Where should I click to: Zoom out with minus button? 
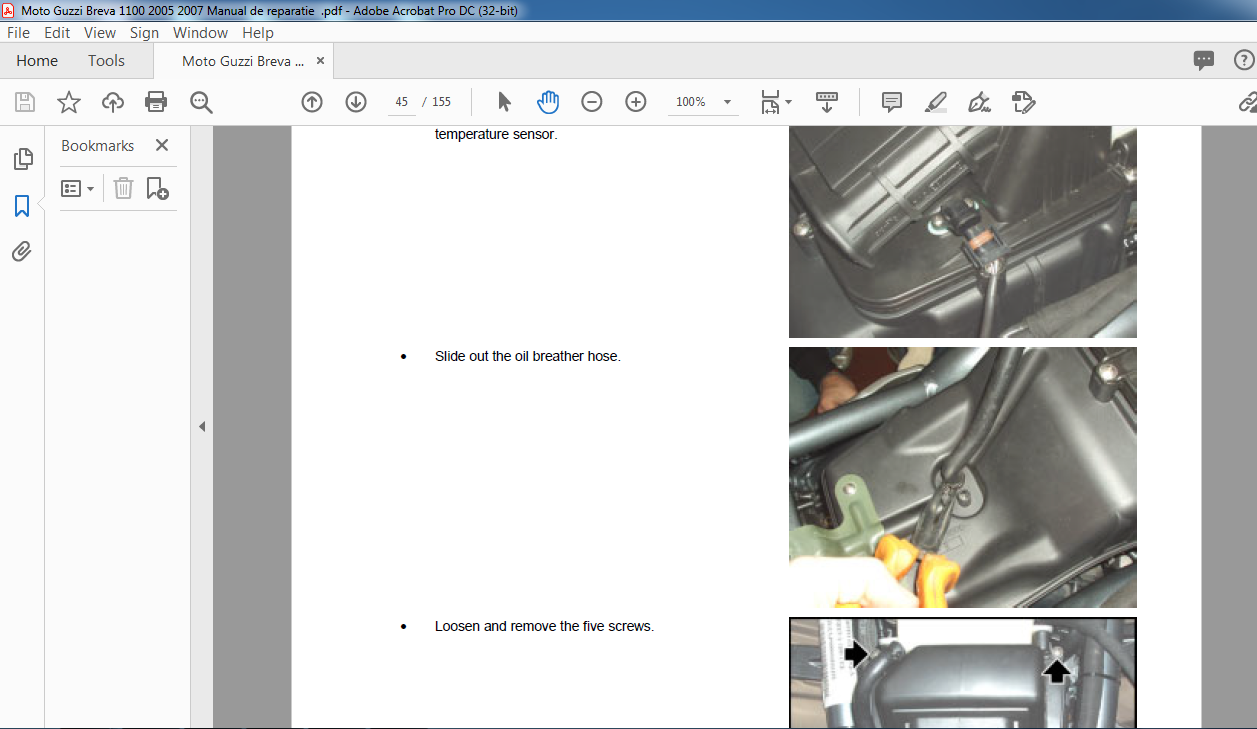pos(592,102)
